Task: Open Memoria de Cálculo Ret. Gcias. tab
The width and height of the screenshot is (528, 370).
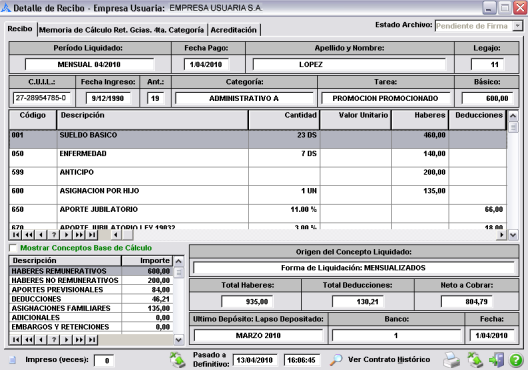Action: [121, 30]
